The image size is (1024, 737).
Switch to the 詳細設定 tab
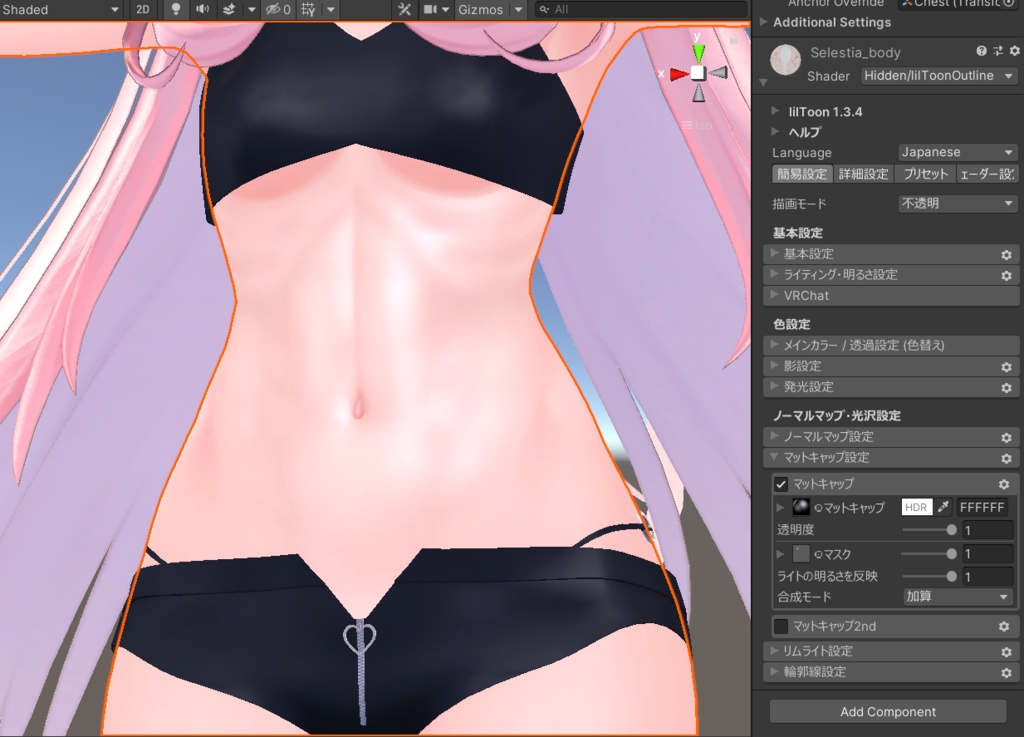pos(862,173)
